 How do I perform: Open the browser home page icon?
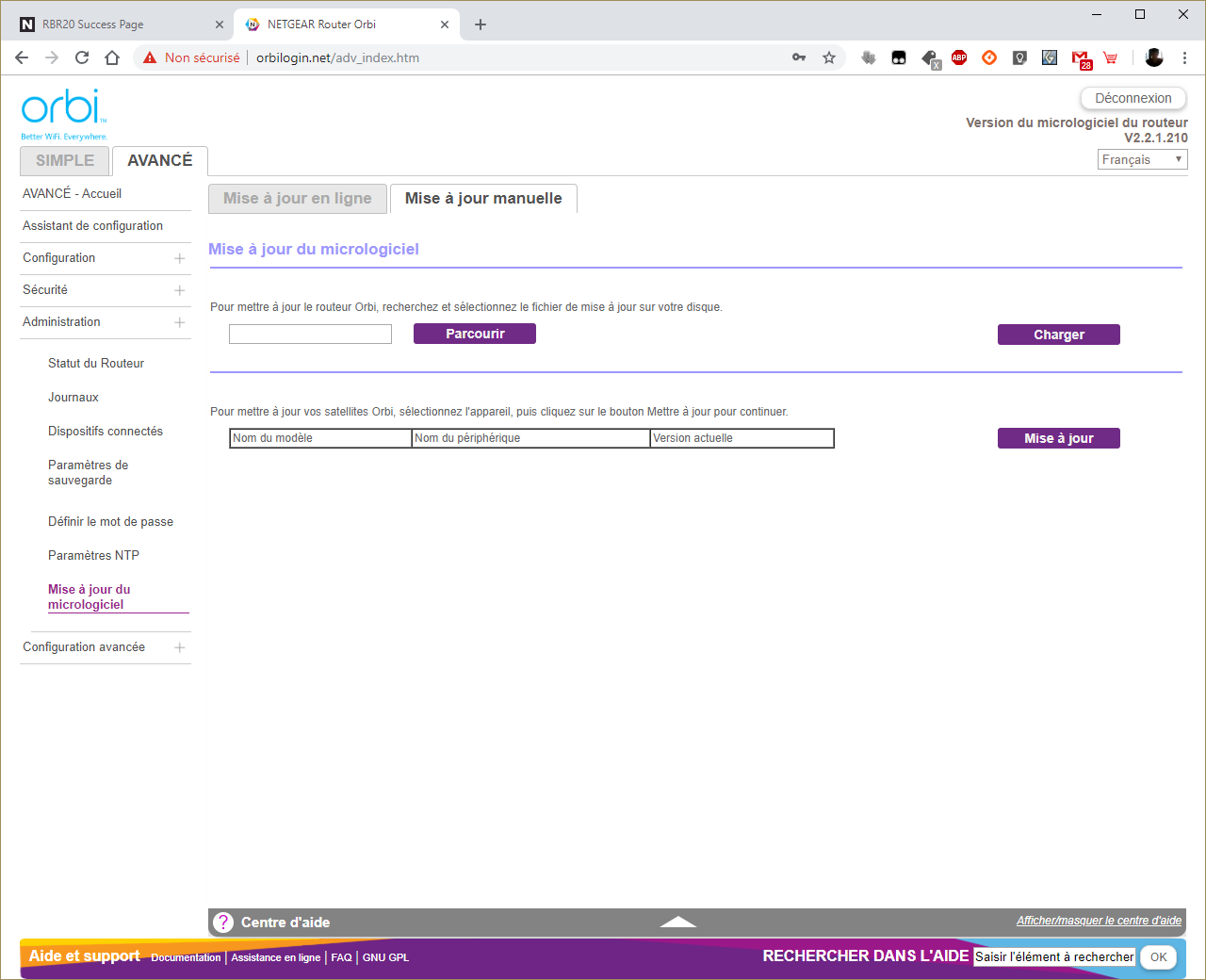112,57
